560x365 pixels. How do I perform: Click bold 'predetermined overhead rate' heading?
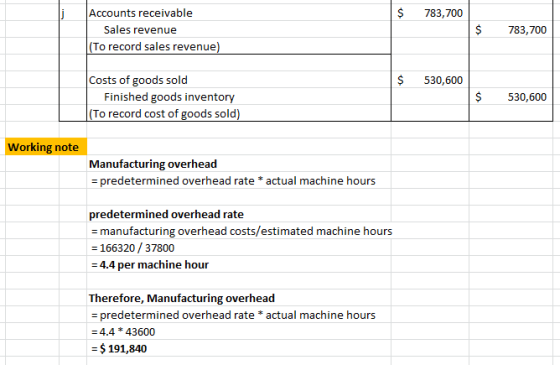[x=166, y=214]
